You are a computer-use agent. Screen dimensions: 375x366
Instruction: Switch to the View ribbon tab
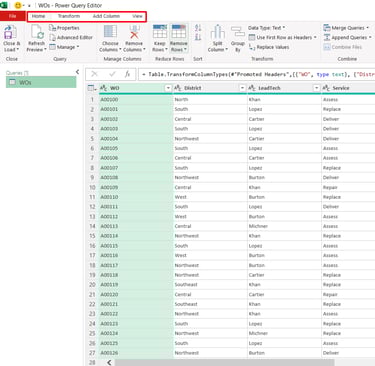[137, 16]
